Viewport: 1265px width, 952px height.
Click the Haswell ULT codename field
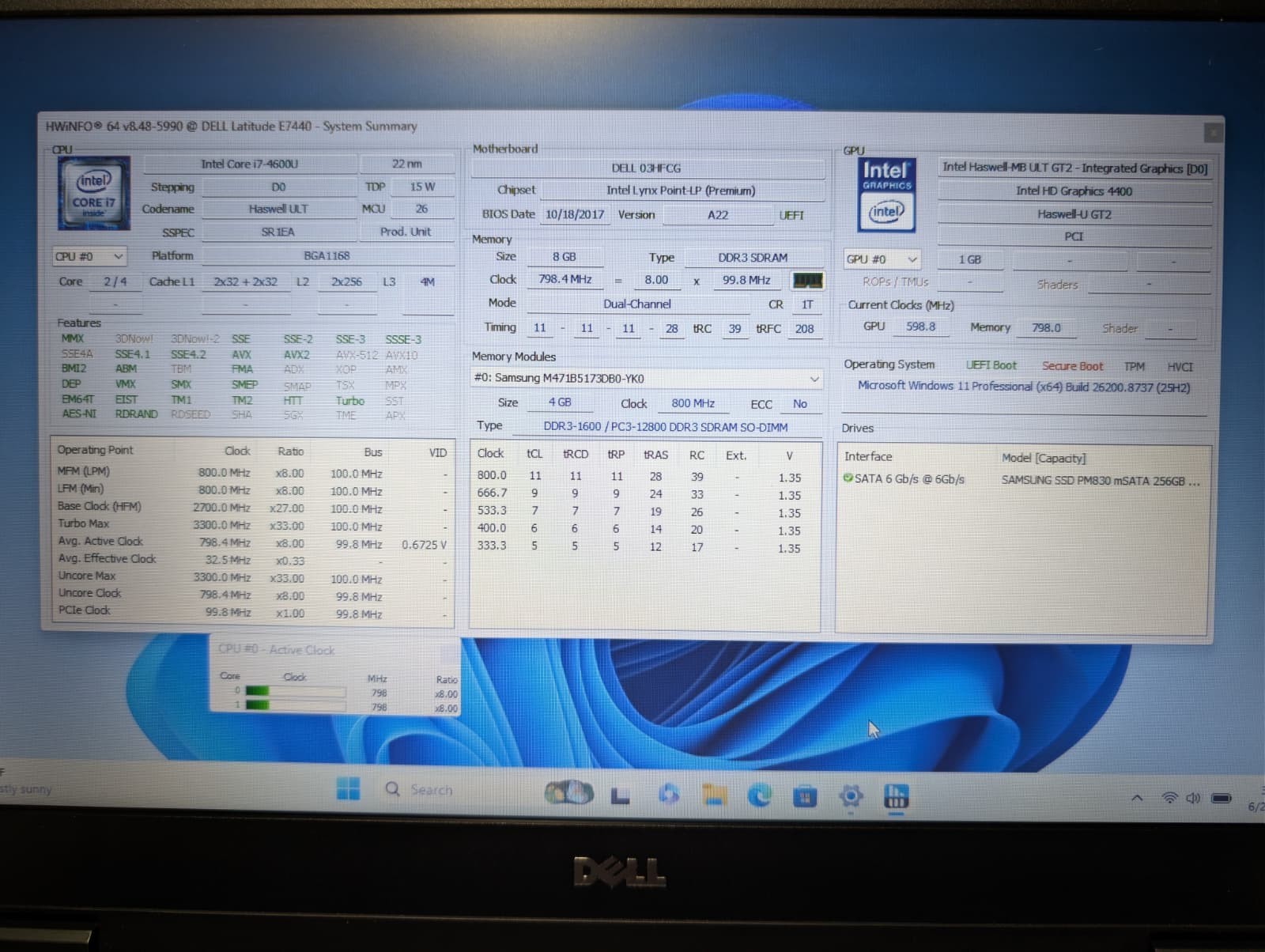coord(278,209)
